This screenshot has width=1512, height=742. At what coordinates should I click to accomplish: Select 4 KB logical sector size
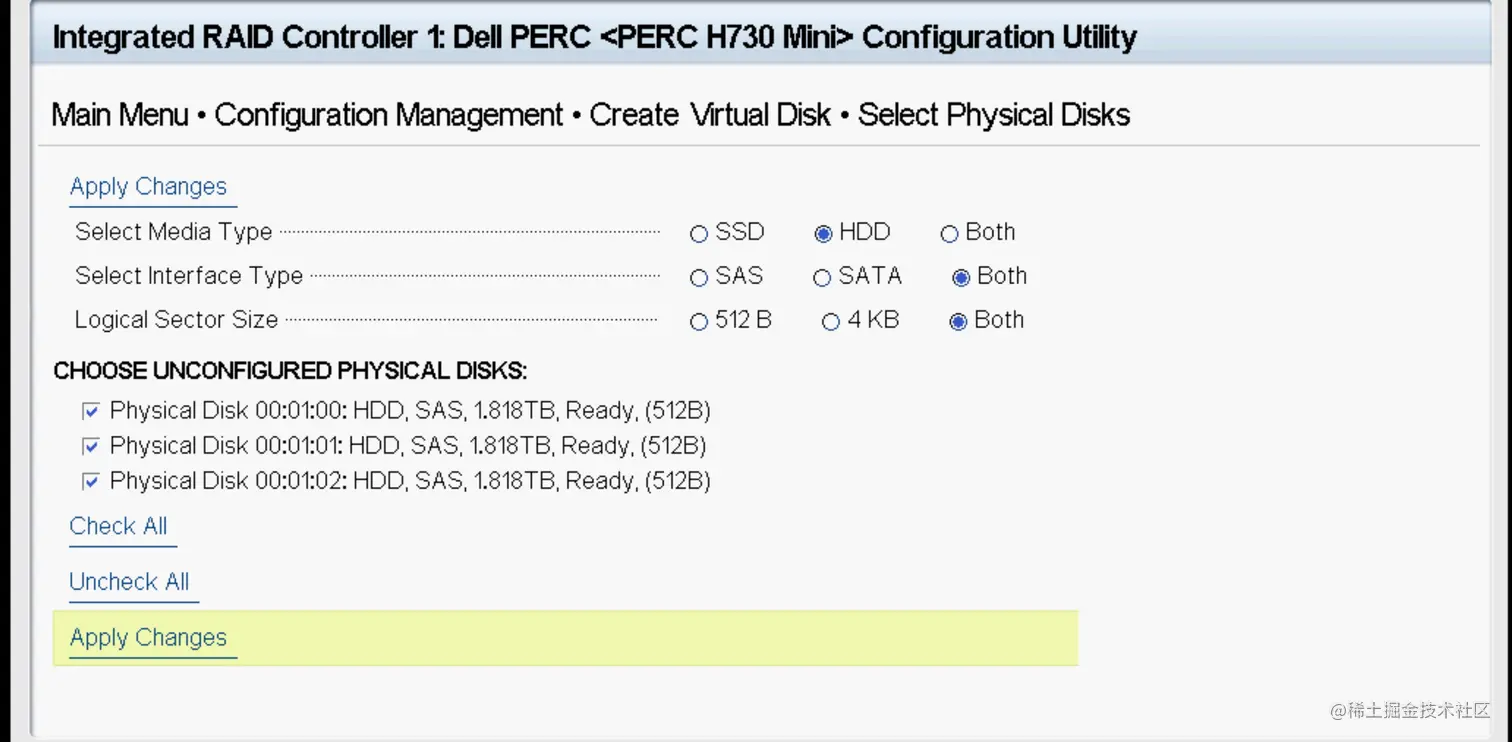point(830,322)
